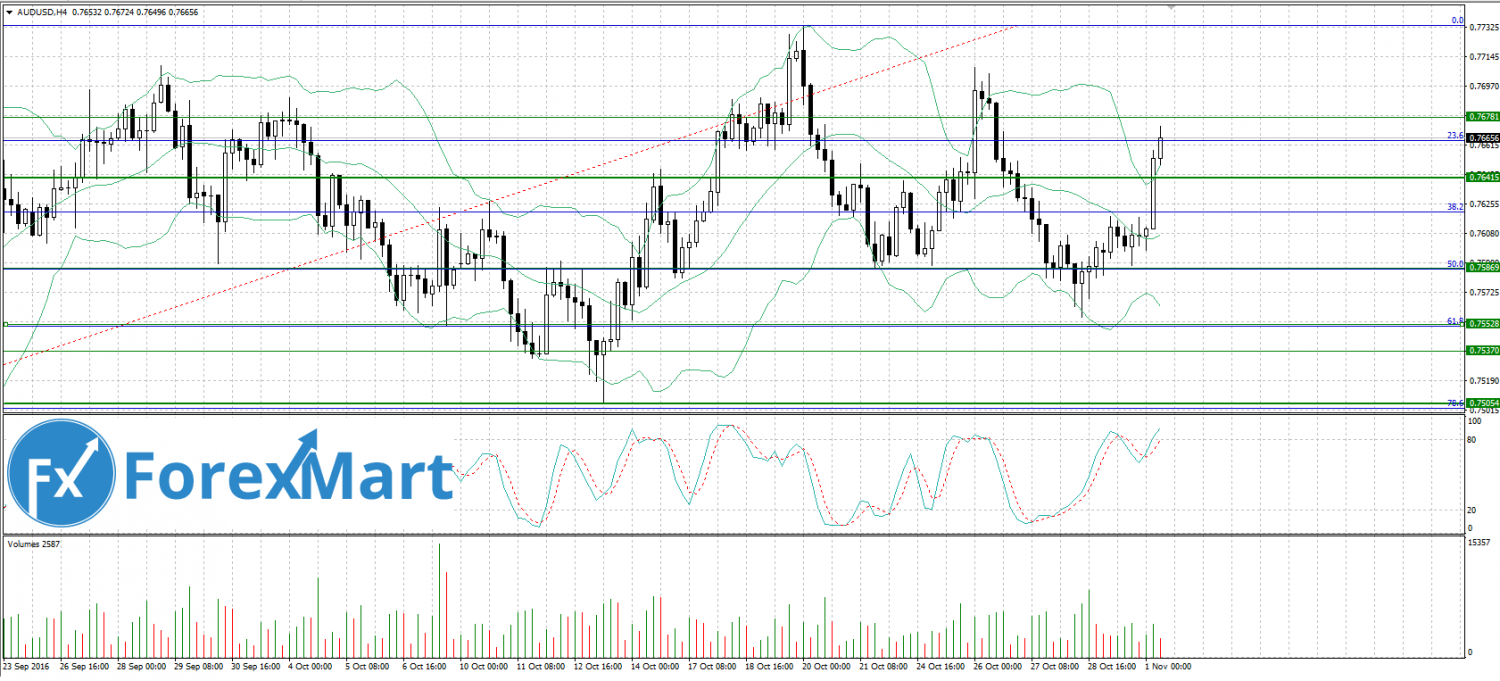The height and width of the screenshot is (681, 1500).
Task: Click the green 0.75370 price level tag
Action: [1481, 350]
